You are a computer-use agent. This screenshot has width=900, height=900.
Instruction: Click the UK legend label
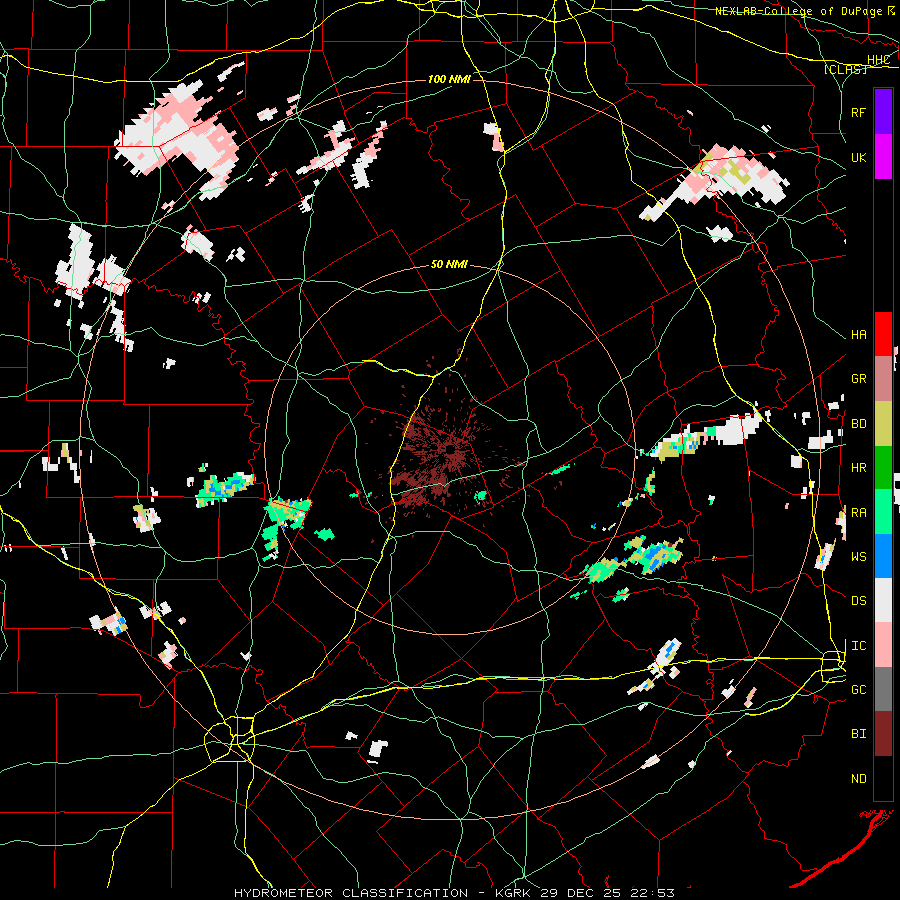tap(859, 157)
